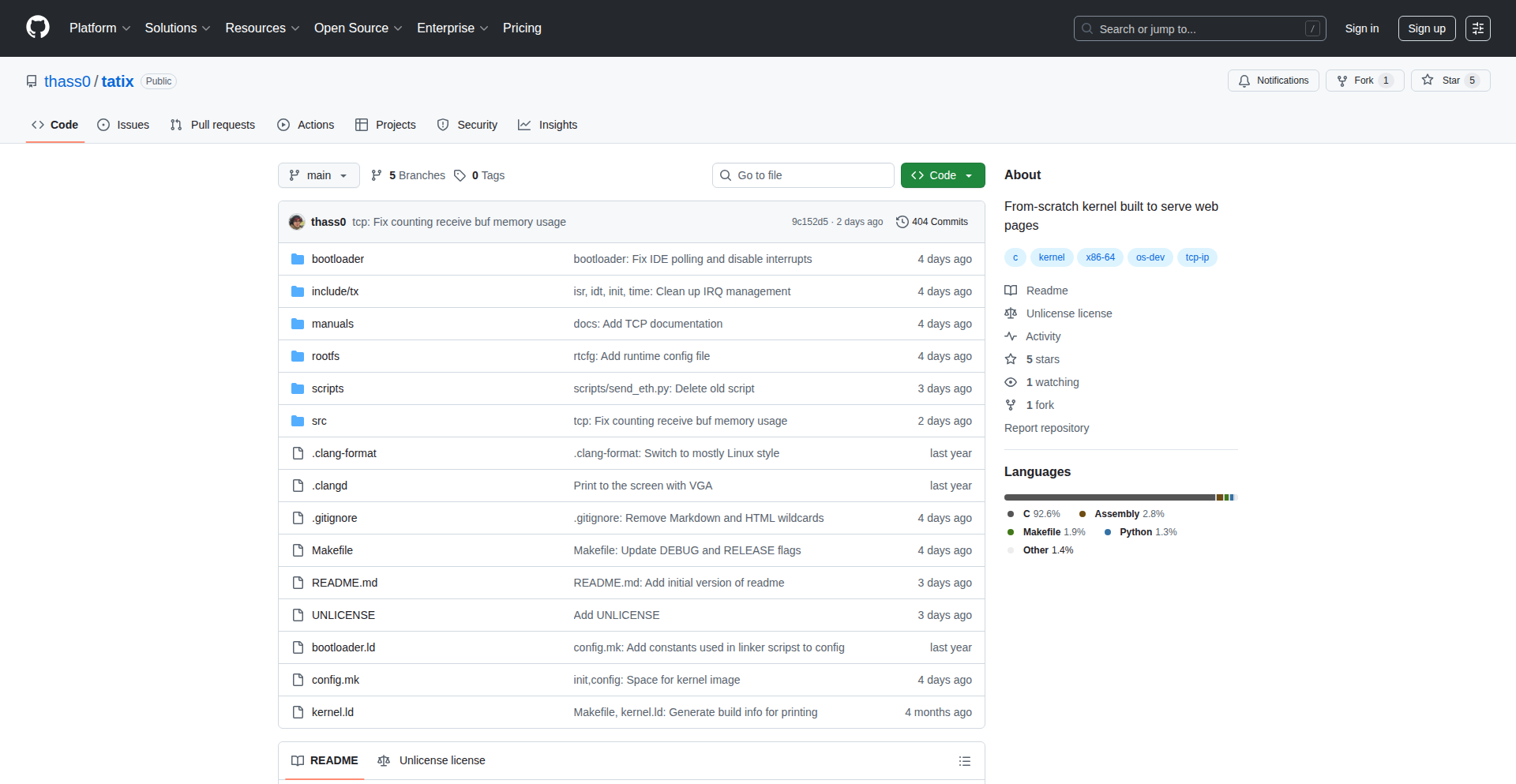1516x784 pixels.
Task: Open the include/tx folder
Action: pyautogui.click(x=335, y=291)
